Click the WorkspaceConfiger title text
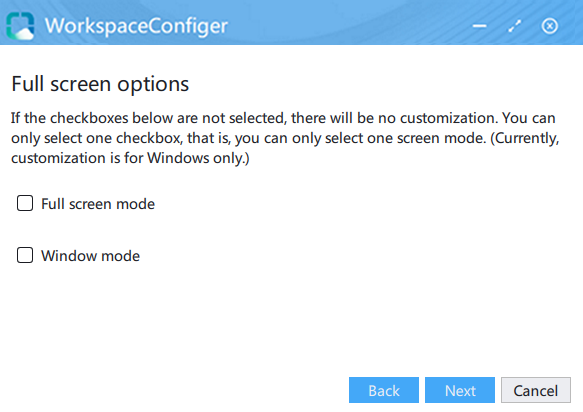Image resolution: width=583 pixels, height=412 pixels. [136, 26]
